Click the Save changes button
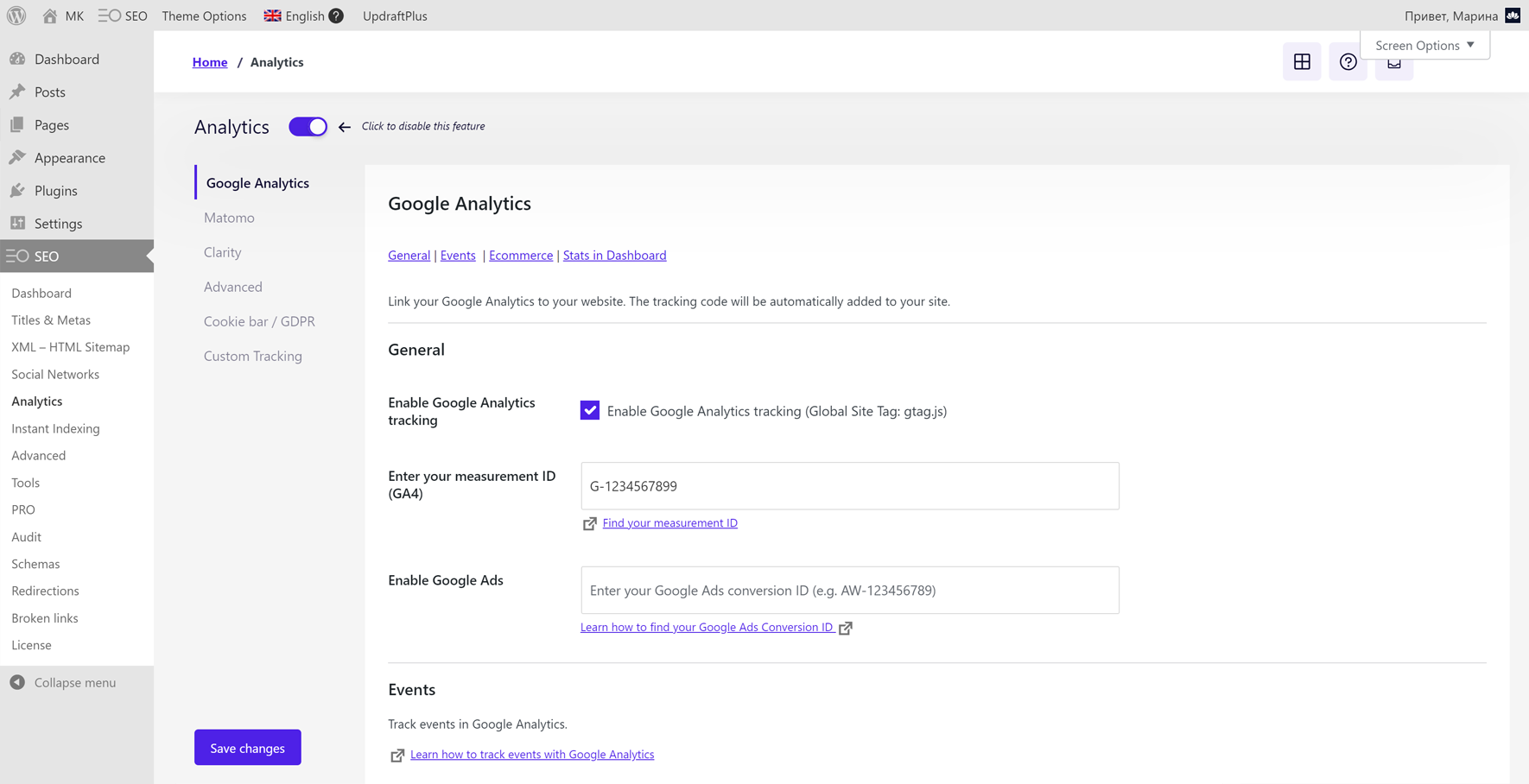 [x=247, y=747]
